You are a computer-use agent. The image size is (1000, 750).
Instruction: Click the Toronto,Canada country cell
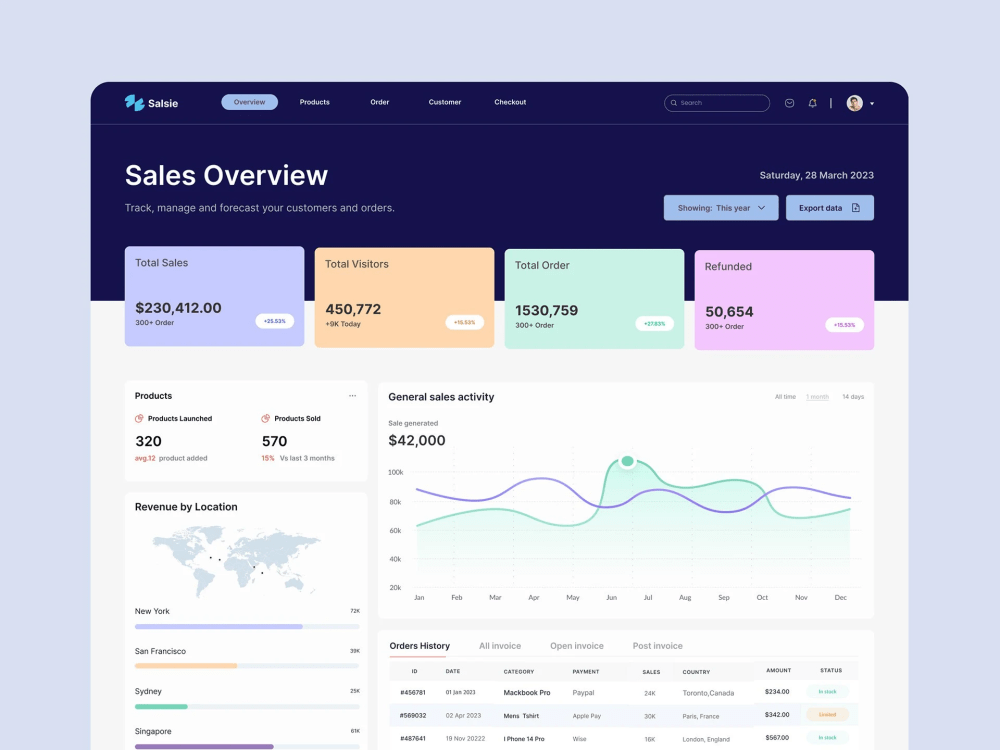click(708, 693)
